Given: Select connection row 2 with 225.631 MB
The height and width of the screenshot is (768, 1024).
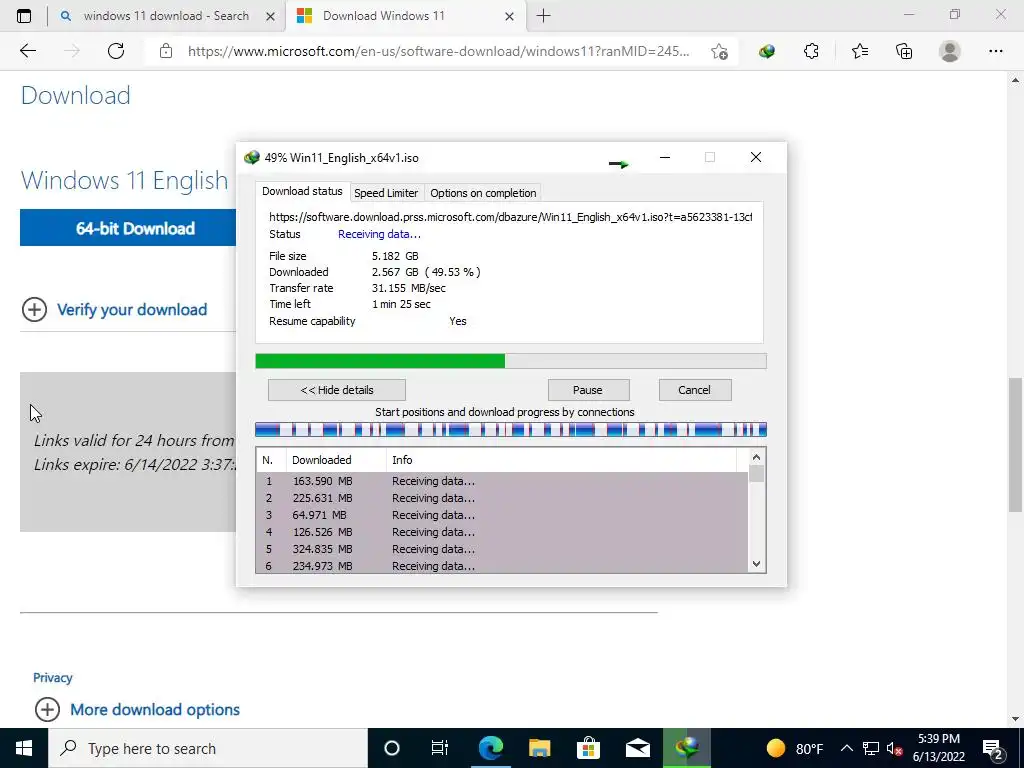Looking at the screenshot, I should (502, 498).
